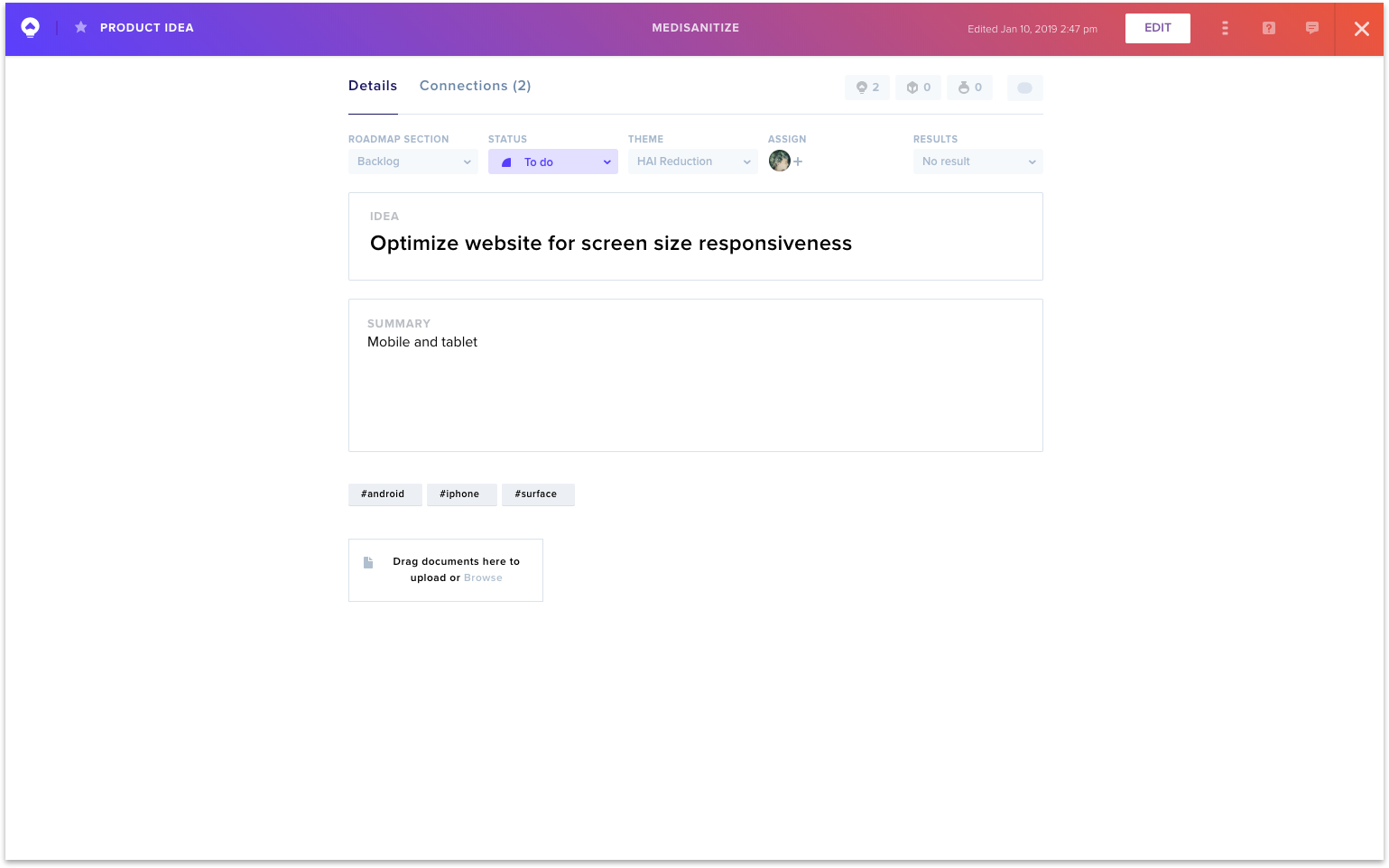Open the help question mark icon
This screenshot has height=868, width=1389.
pos(1269,28)
